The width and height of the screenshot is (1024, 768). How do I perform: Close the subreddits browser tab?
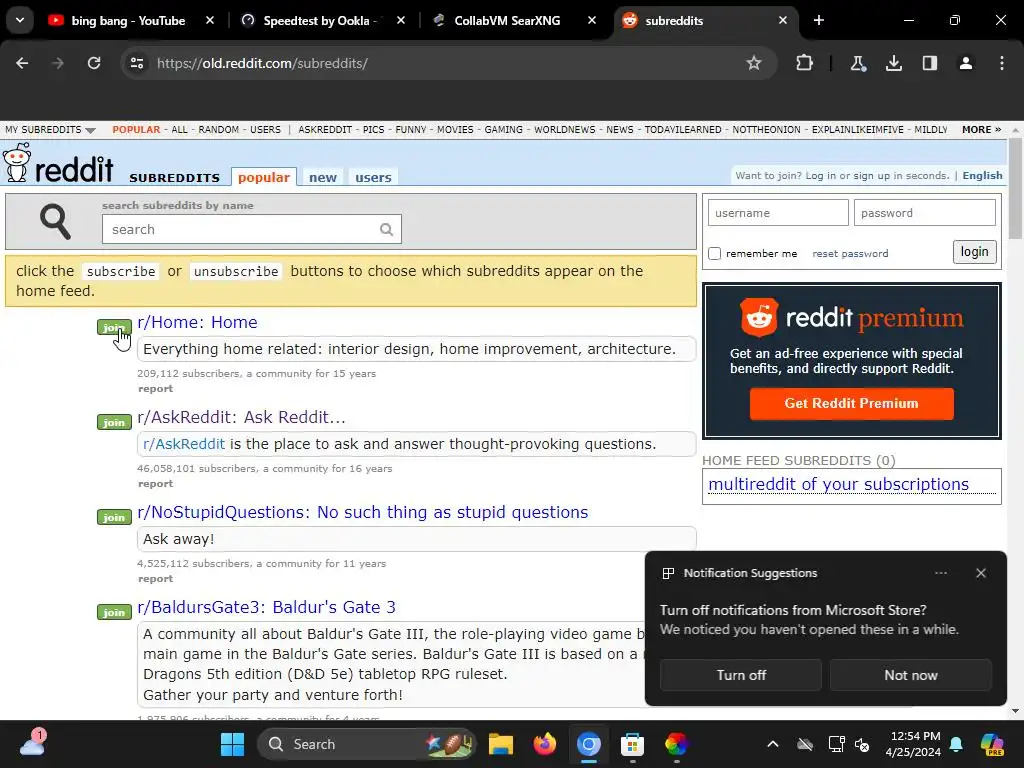coord(783,21)
